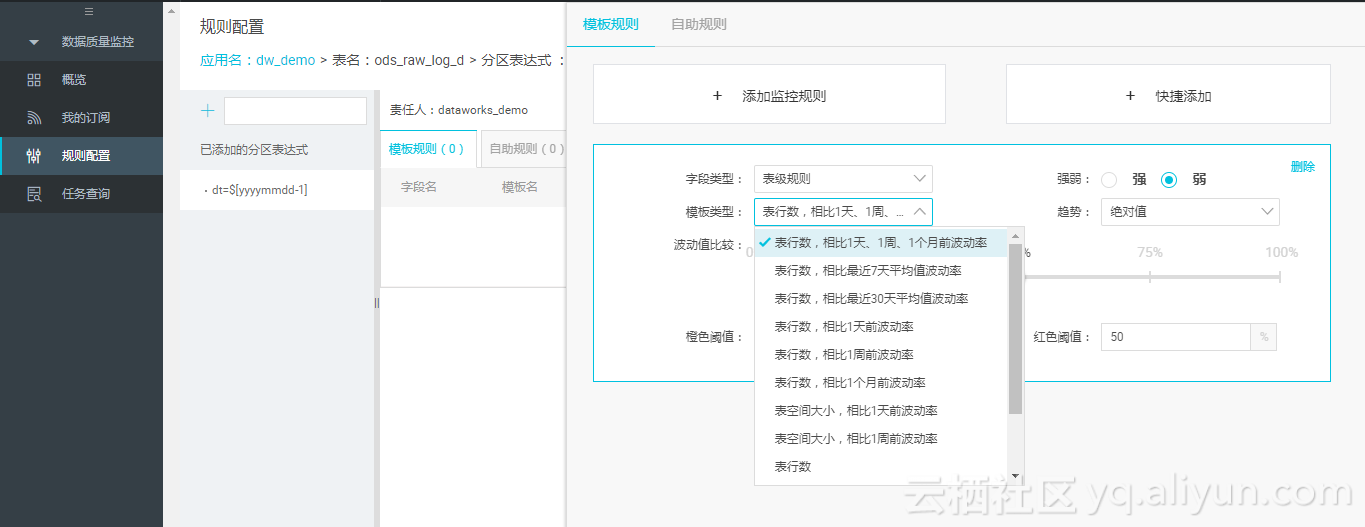
Task: Open 我的订阅 in the sidebar
Action: (82, 118)
